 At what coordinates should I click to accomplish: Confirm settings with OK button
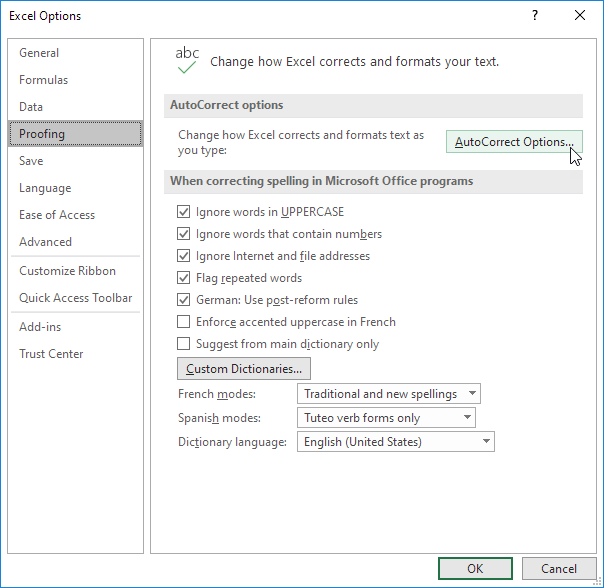[475, 568]
